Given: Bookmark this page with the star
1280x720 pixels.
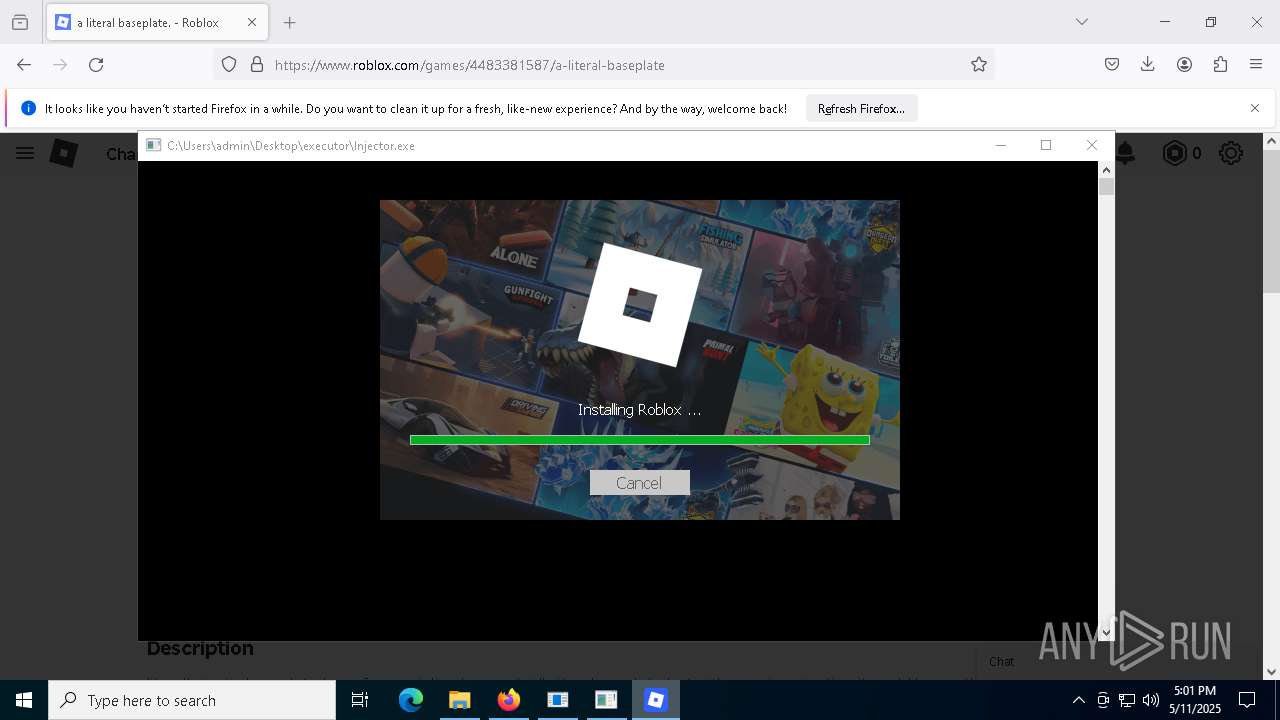Looking at the screenshot, I should (x=979, y=64).
